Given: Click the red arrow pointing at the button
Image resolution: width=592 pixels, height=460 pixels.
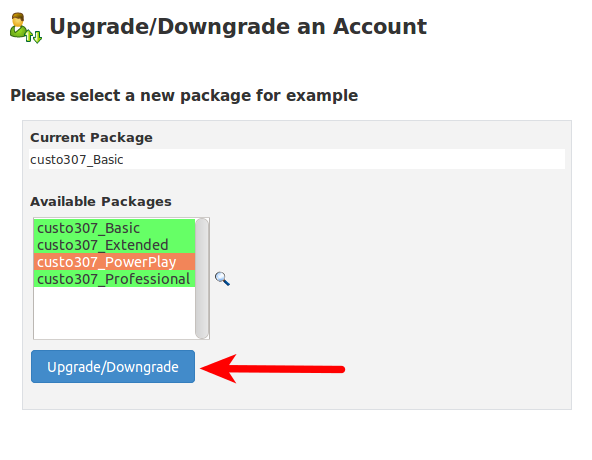Looking at the screenshot, I should (x=272, y=369).
